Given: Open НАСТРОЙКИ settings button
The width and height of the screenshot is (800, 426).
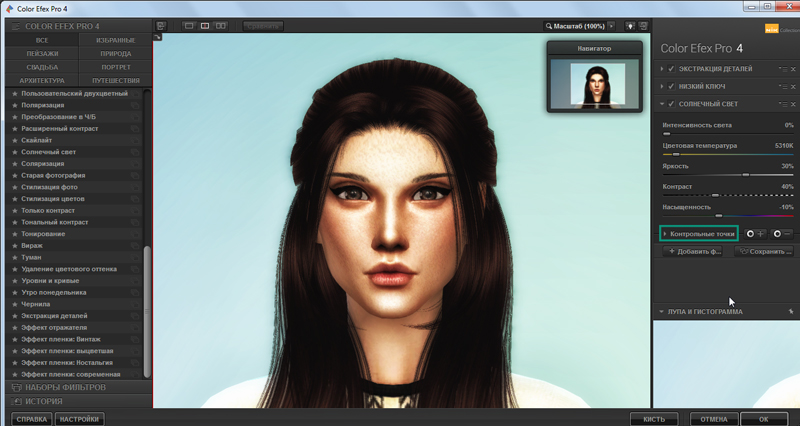Looking at the screenshot, I should tap(79, 419).
